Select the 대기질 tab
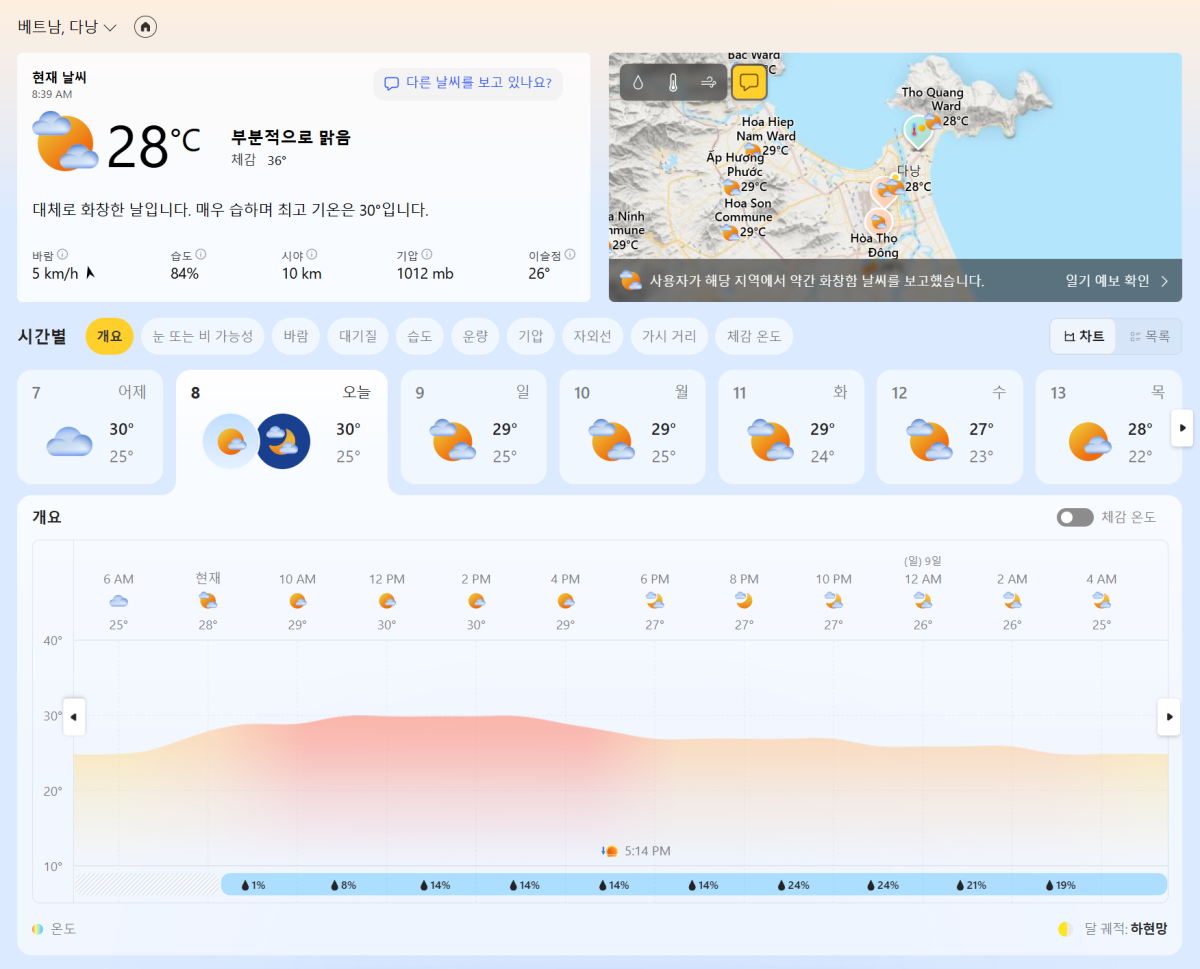Image resolution: width=1200 pixels, height=969 pixels. tap(357, 337)
